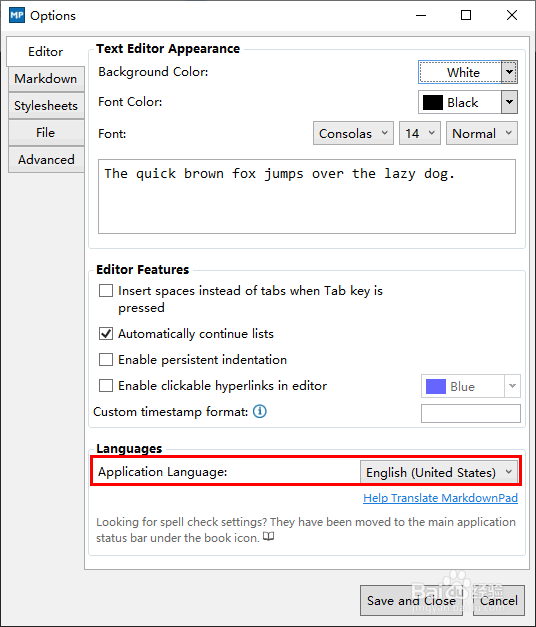Click the Application Language label
The width and height of the screenshot is (536, 627).
point(162,472)
